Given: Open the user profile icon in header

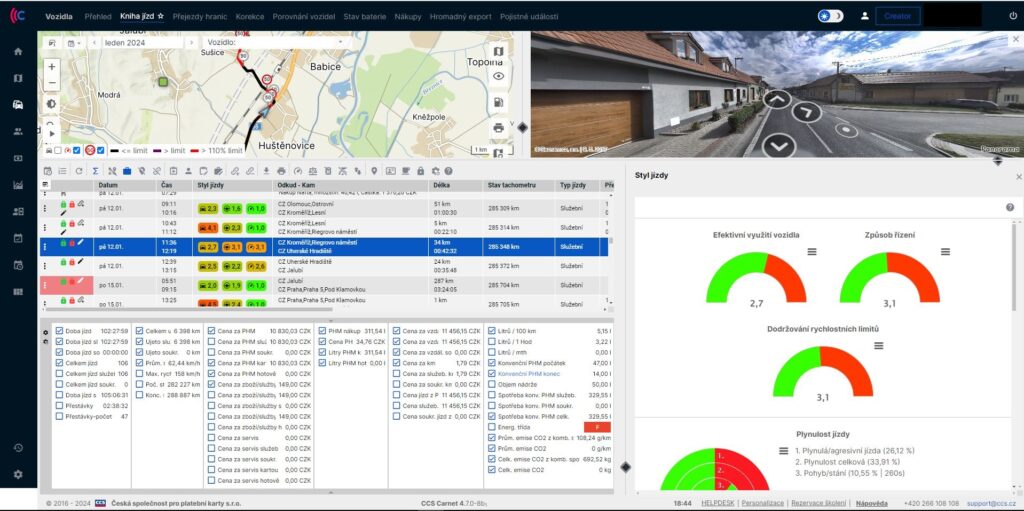Looking at the screenshot, I should (x=865, y=16).
